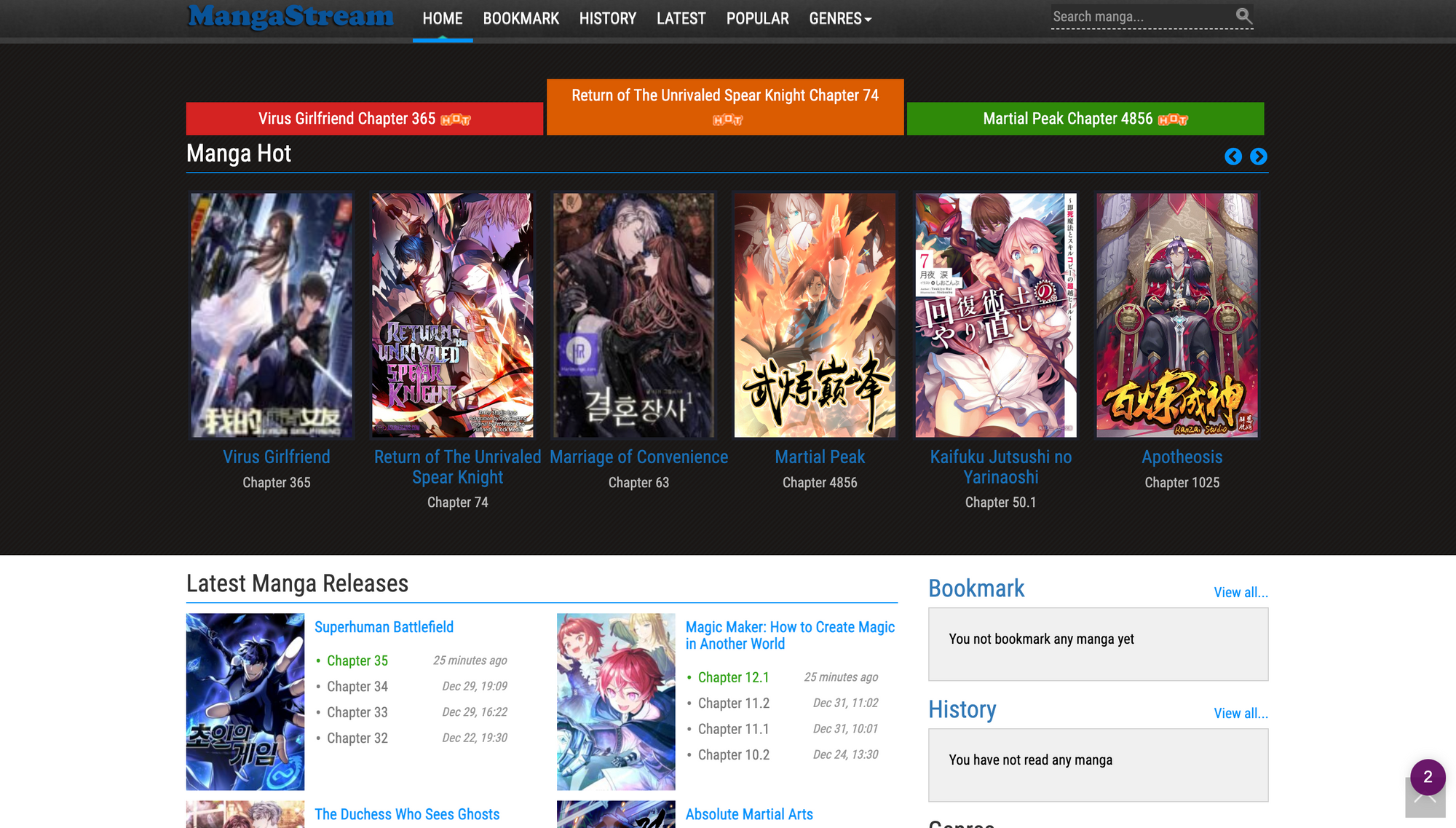Image resolution: width=1456 pixels, height=828 pixels.
Task: Open the Bookmark nav item
Action: pos(521,19)
